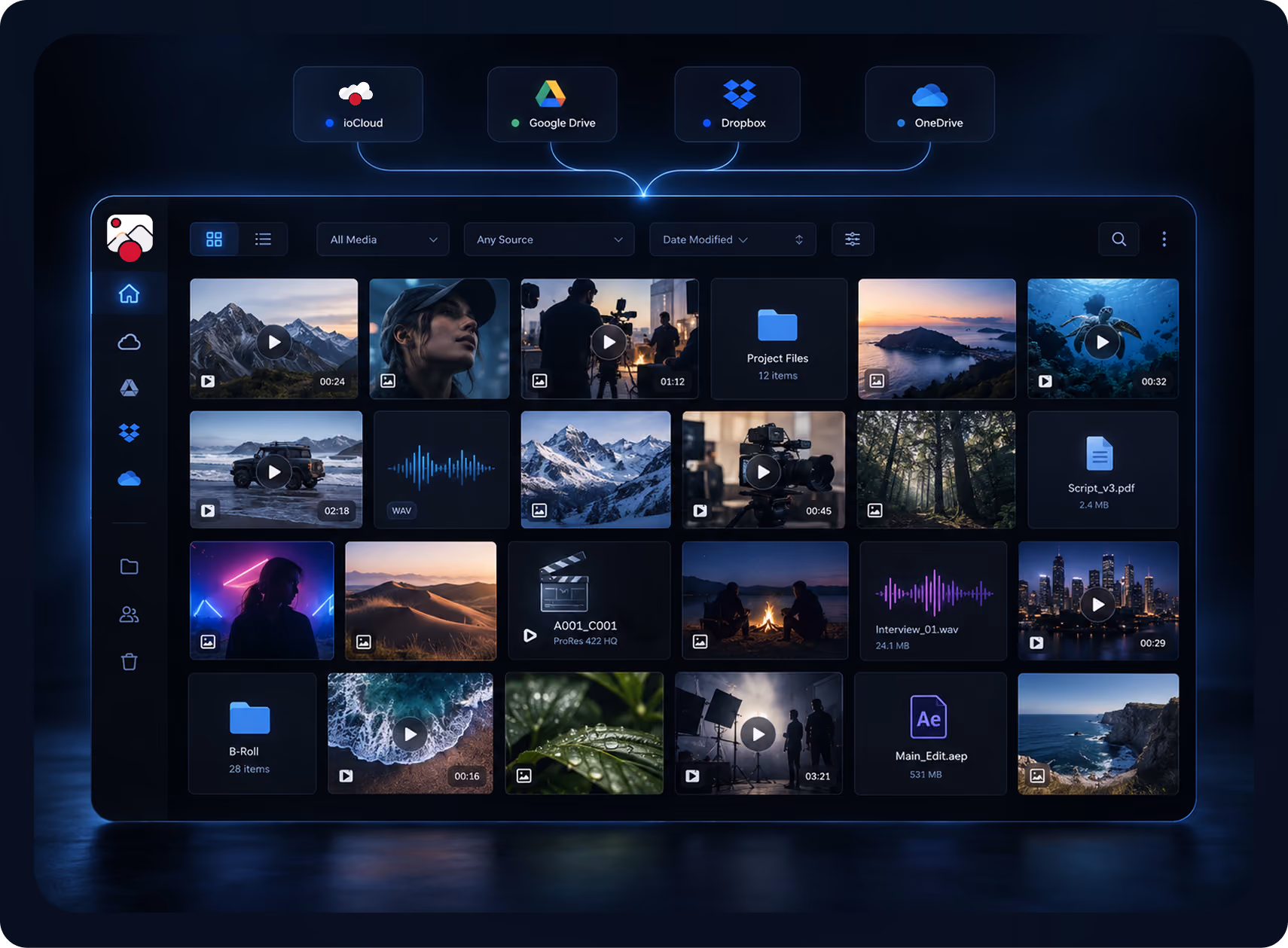Select the OneDrive source card
Image resolution: width=1288 pixels, height=948 pixels.
point(929,105)
